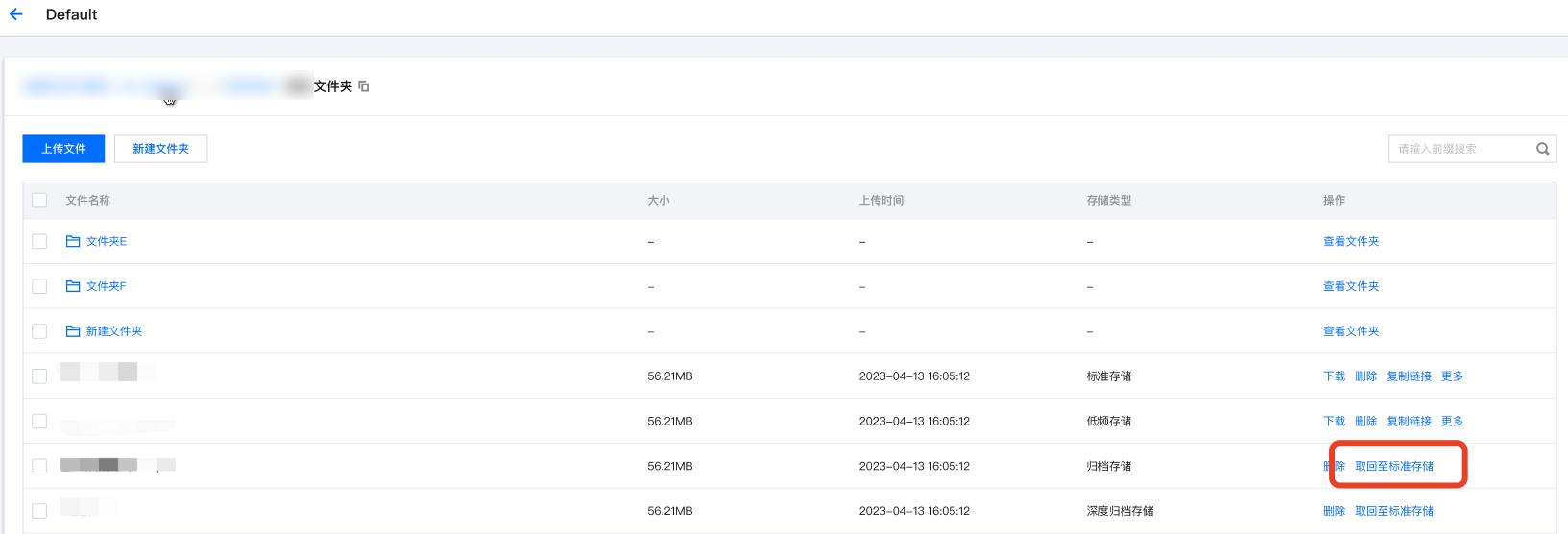Toggle the select-all checkbox in header

point(39,201)
